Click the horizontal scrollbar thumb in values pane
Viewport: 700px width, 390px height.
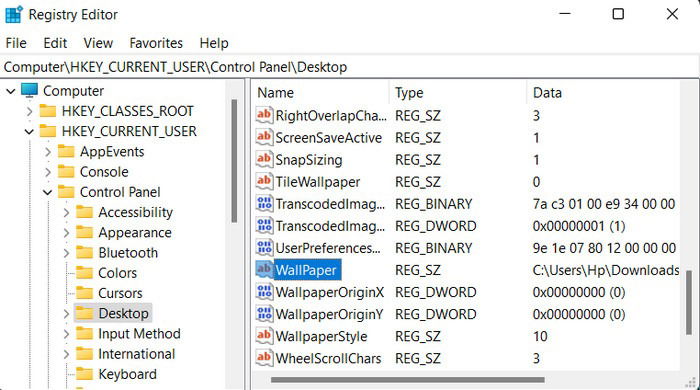[408, 380]
